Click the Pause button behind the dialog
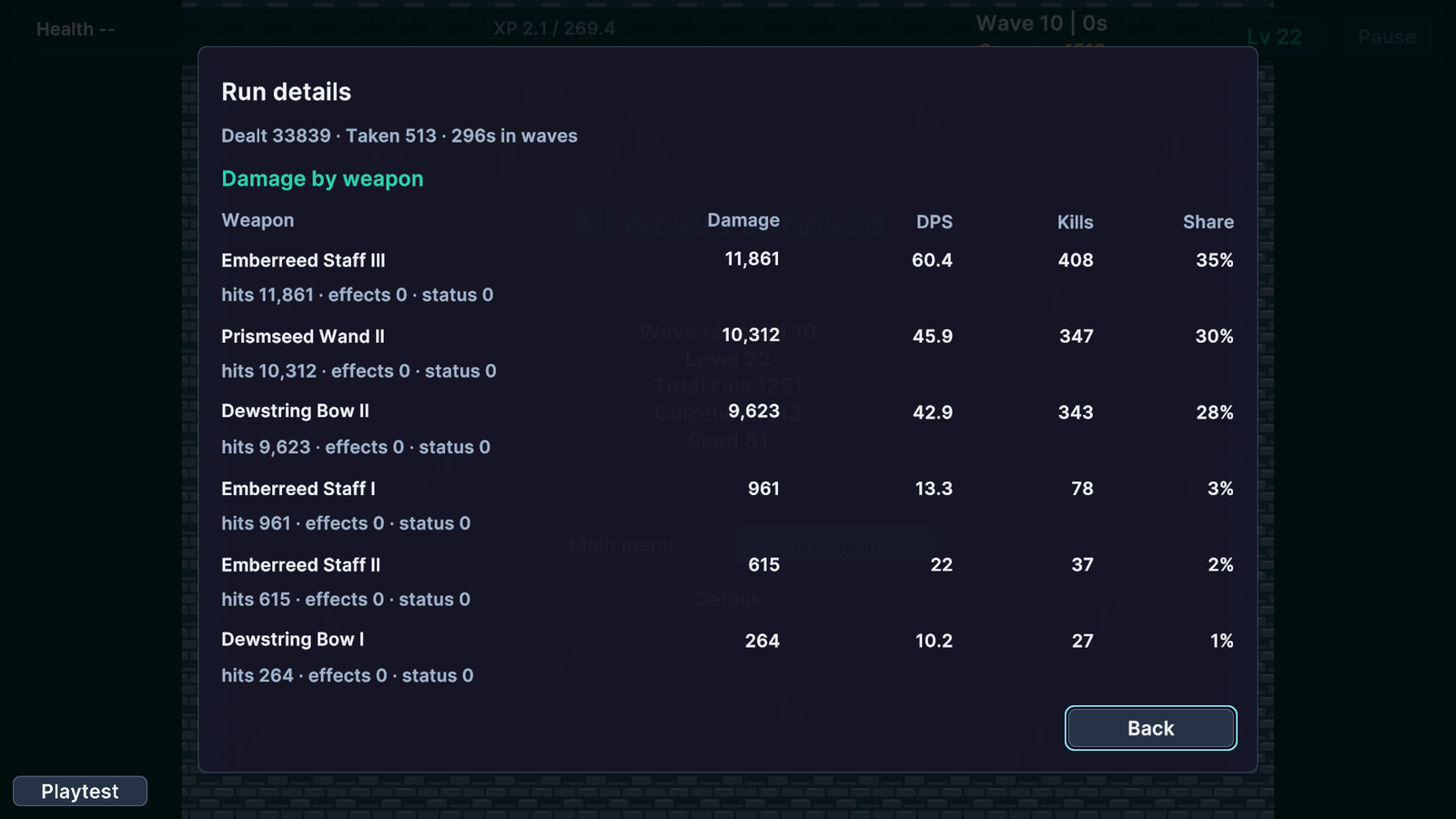1456x819 pixels. [x=1387, y=37]
